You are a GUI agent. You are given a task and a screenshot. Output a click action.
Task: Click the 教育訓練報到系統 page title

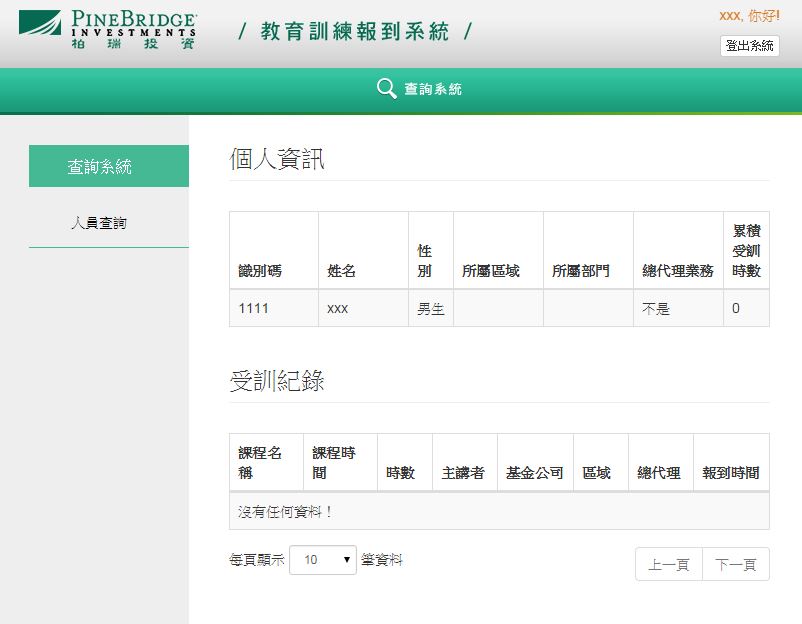click(354, 31)
